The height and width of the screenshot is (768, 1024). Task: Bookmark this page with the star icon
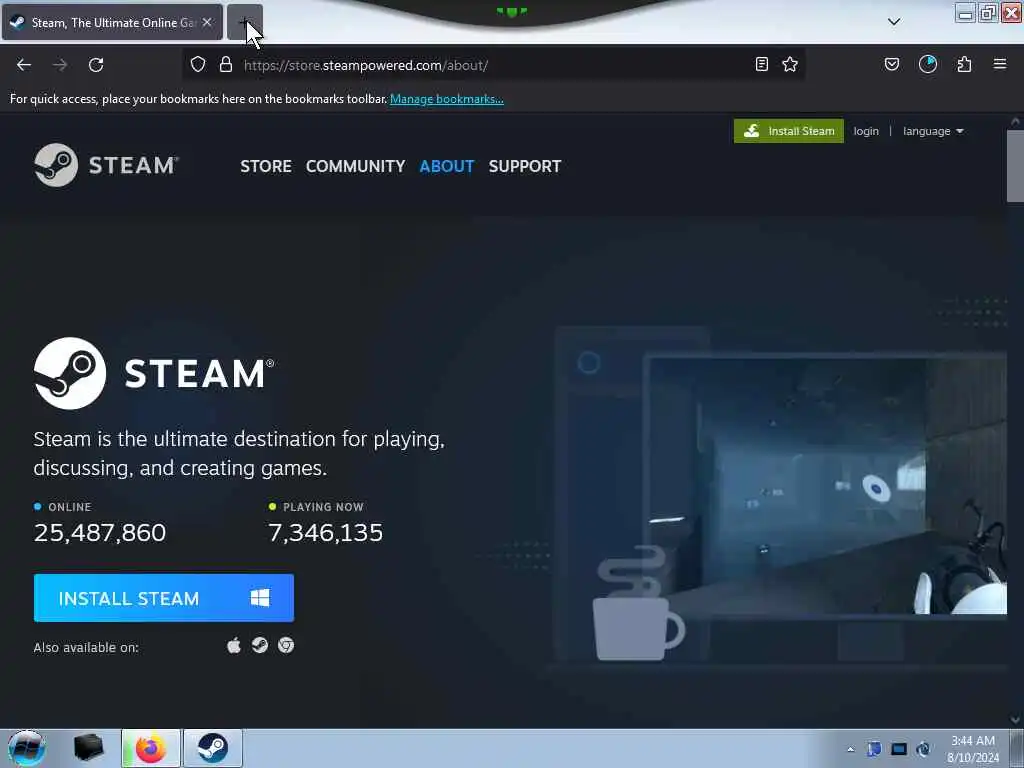(790, 64)
